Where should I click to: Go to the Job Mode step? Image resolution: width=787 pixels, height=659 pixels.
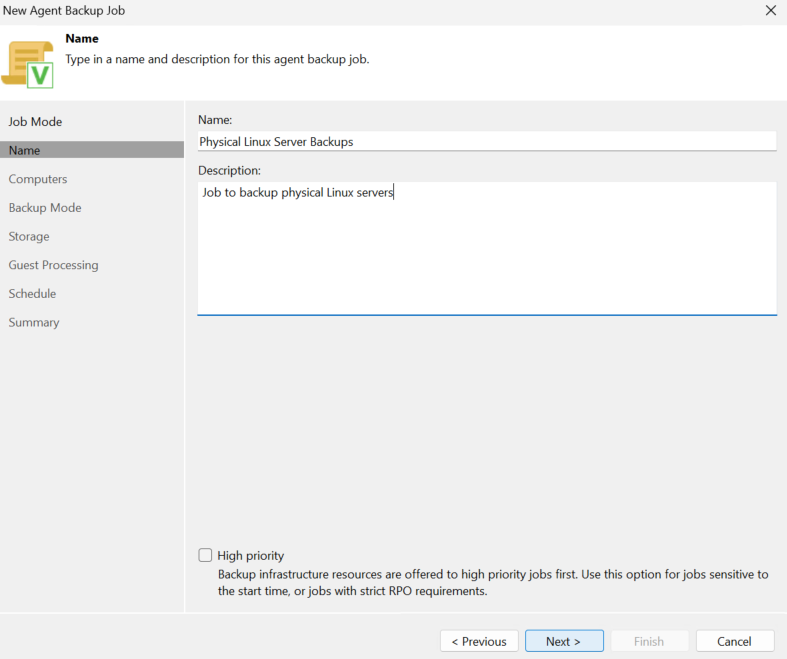click(35, 122)
